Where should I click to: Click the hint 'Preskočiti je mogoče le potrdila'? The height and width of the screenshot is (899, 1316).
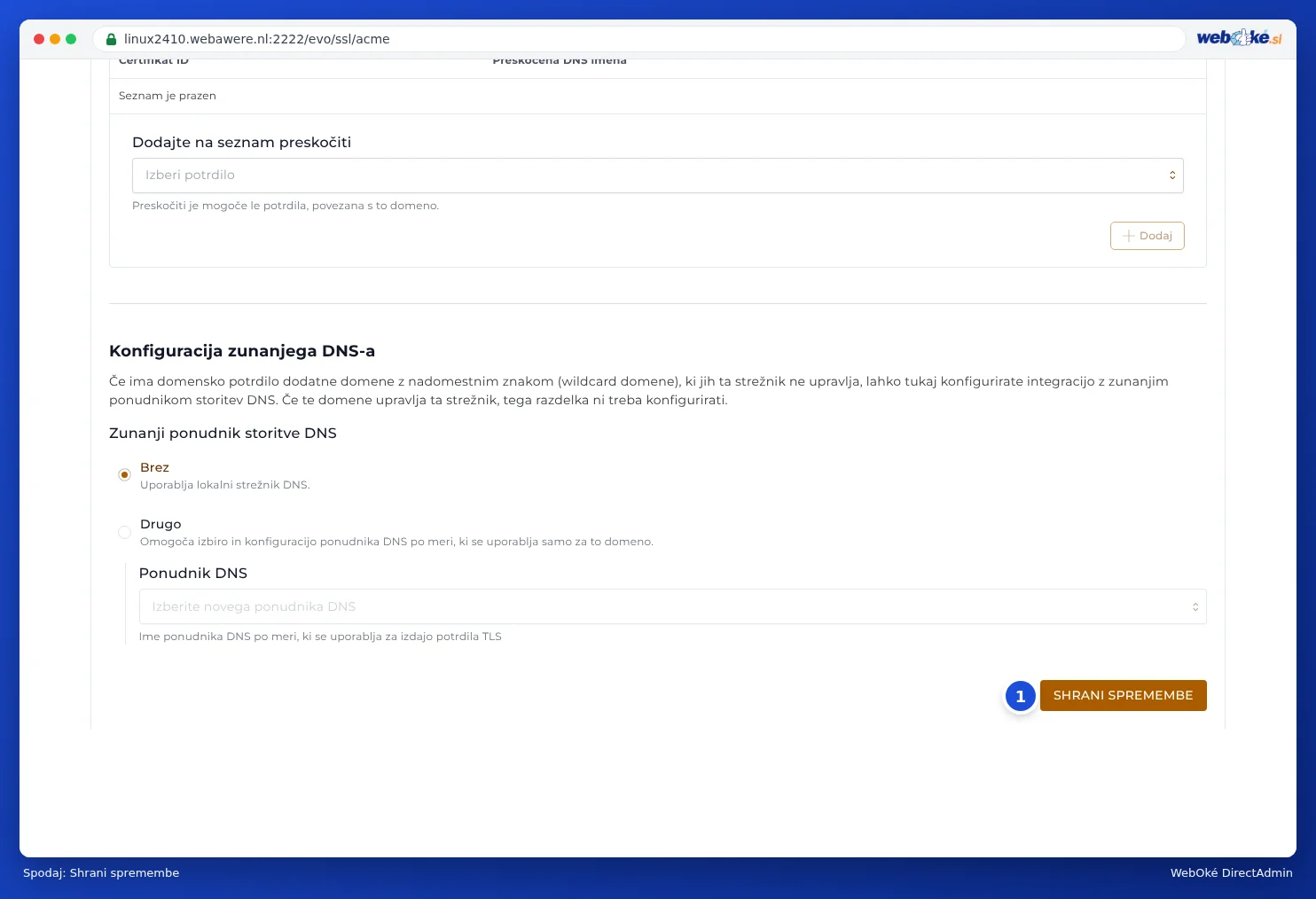(x=286, y=206)
